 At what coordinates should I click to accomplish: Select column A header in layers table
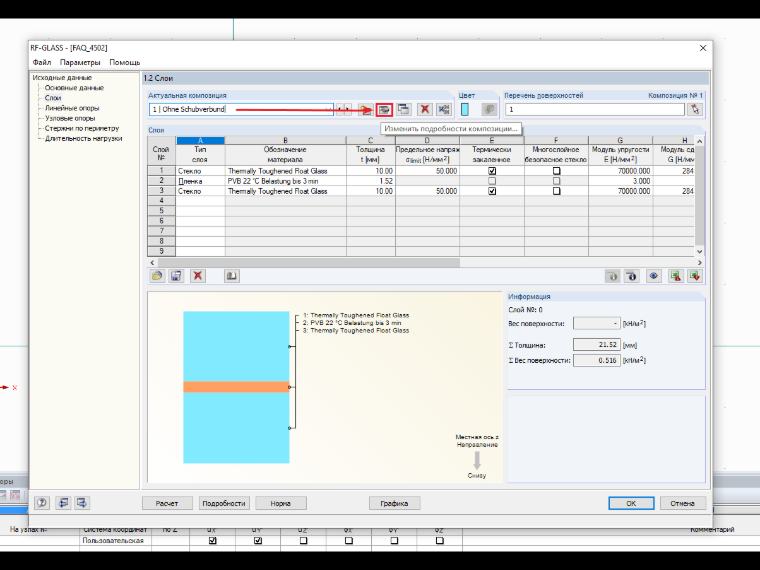(200, 141)
